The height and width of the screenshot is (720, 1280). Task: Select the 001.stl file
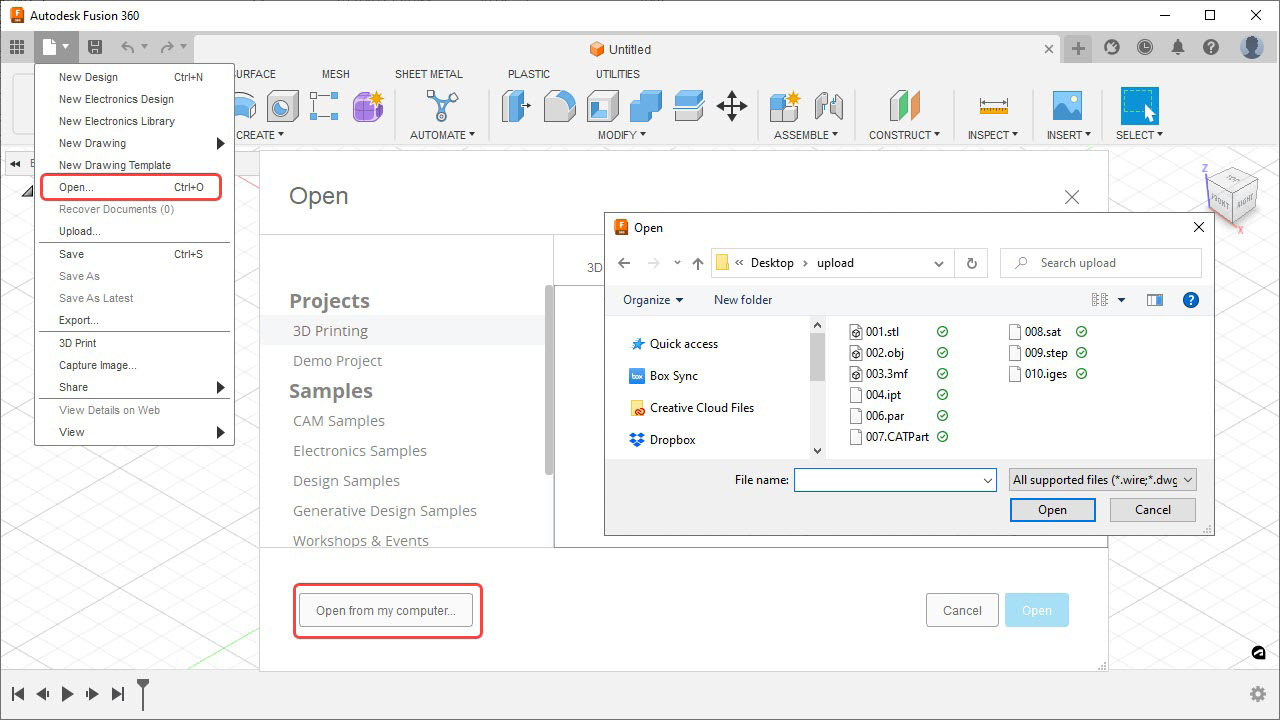(x=882, y=332)
